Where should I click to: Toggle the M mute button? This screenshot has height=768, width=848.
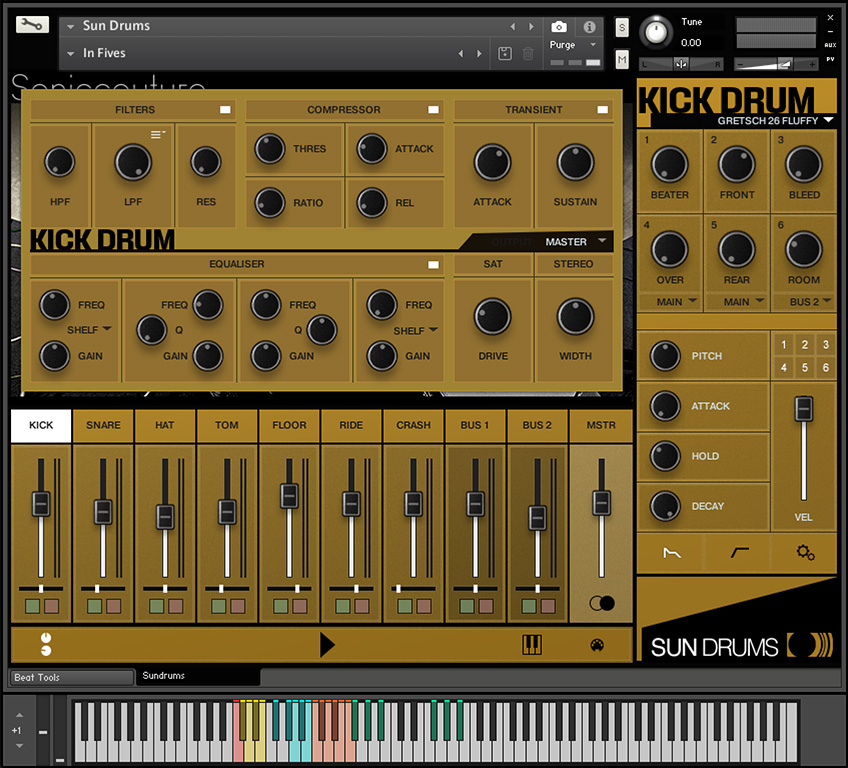tap(622, 59)
